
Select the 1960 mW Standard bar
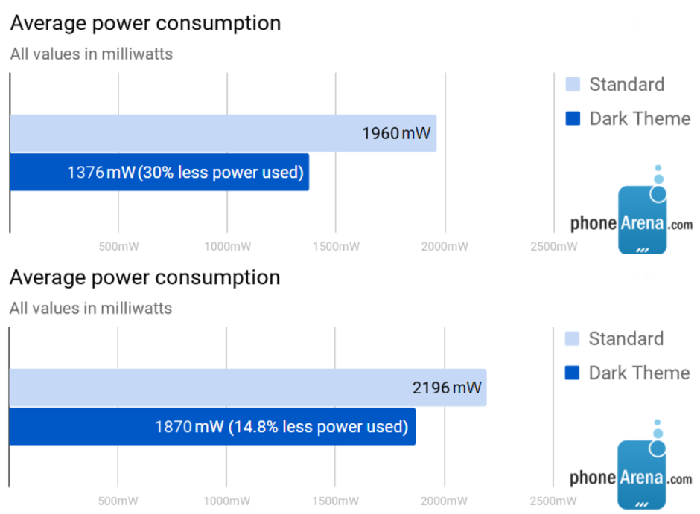pos(223,133)
